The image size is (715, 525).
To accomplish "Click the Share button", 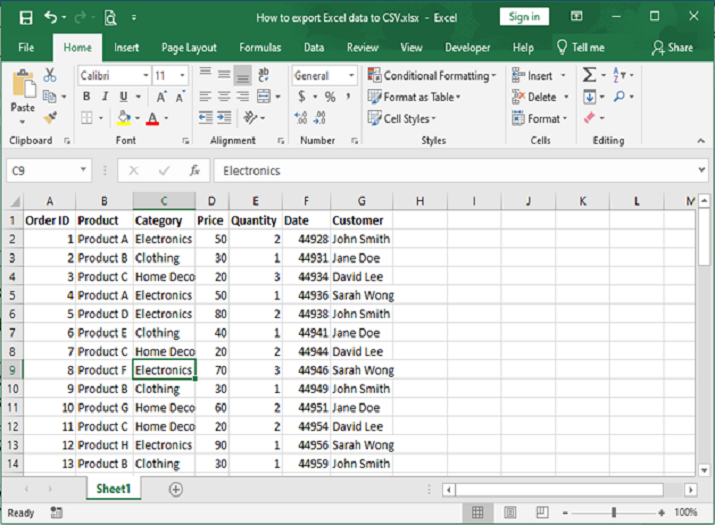I will pyautogui.click(x=672, y=47).
